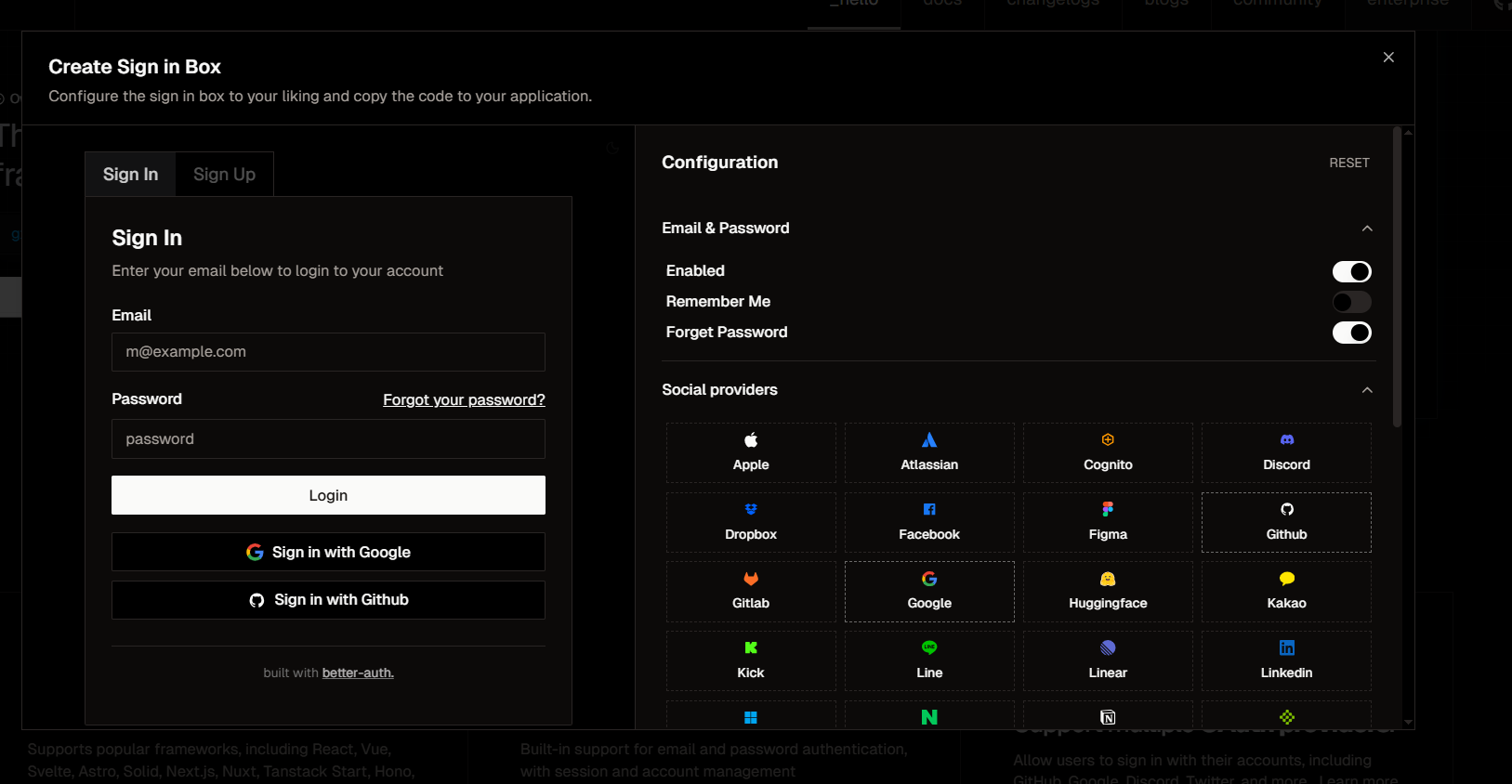Screen dimensions: 1512x784
Task: Deselect the Google social provider card
Action: point(929,592)
